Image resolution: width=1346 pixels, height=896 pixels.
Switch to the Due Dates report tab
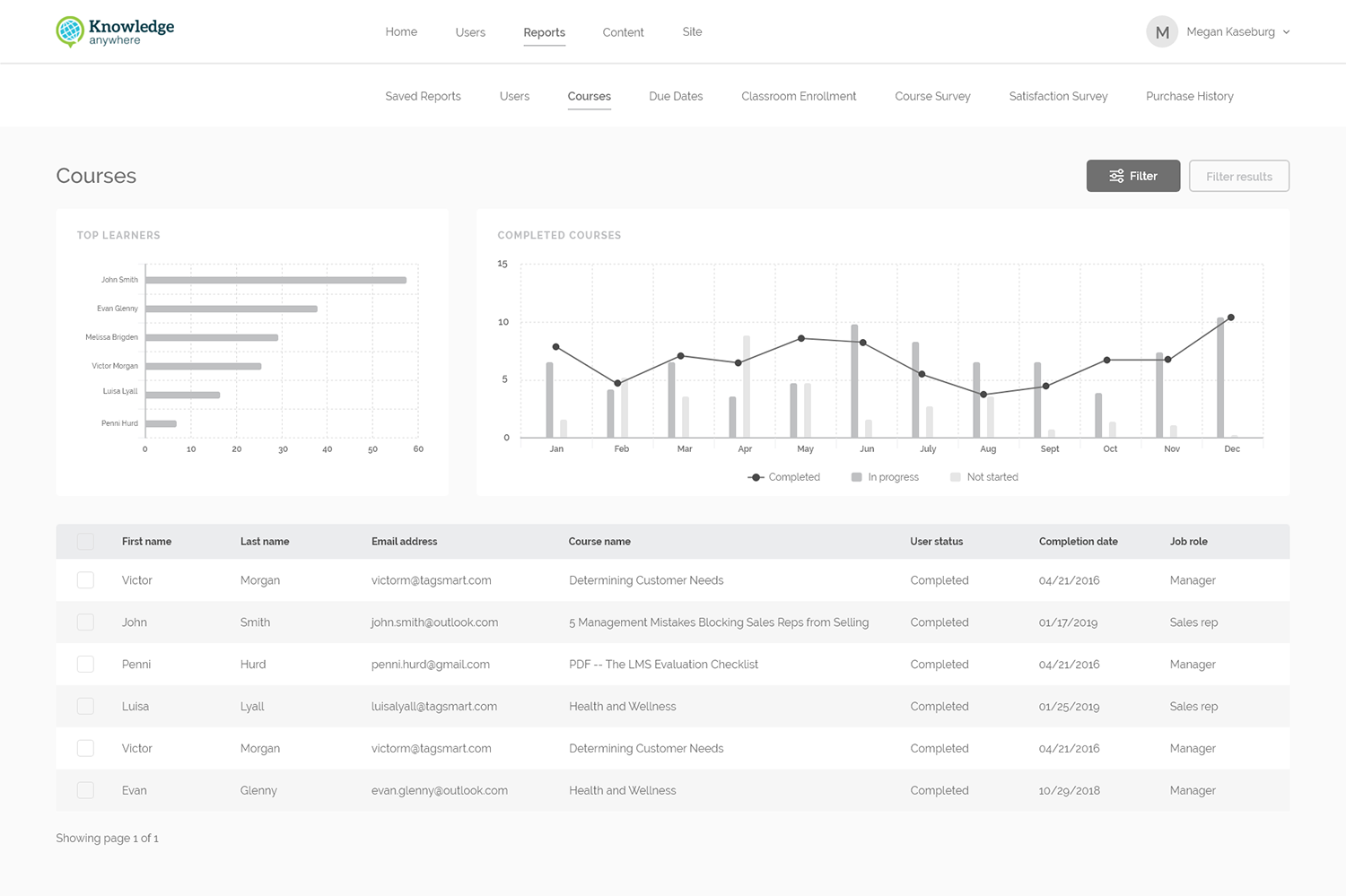pos(676,96)
